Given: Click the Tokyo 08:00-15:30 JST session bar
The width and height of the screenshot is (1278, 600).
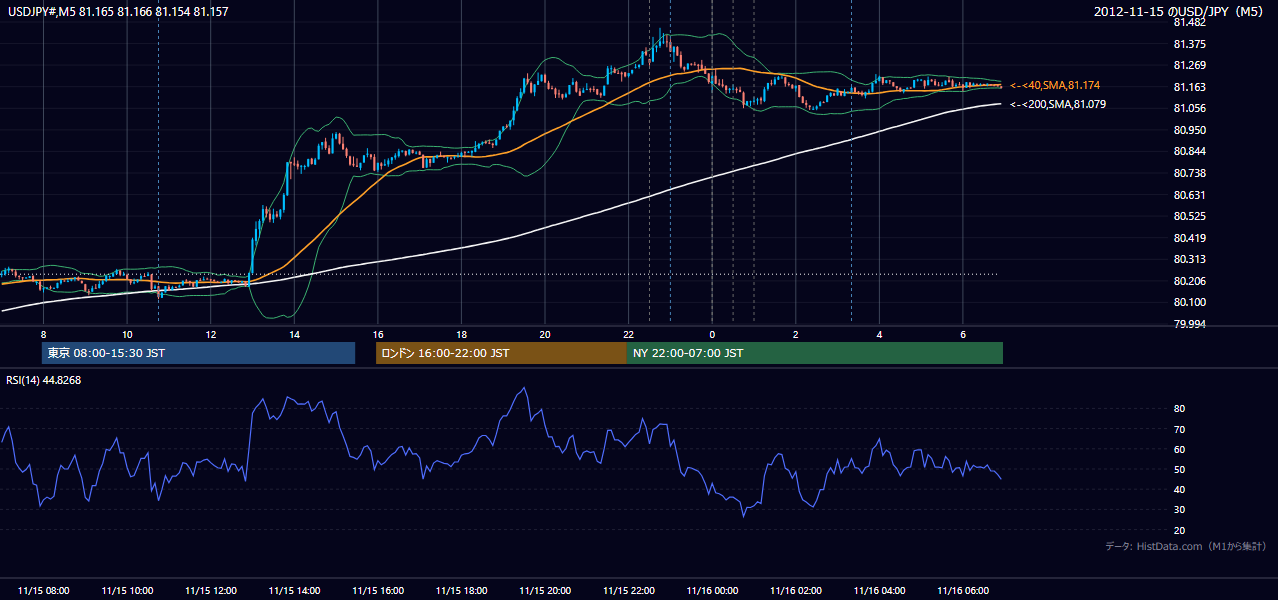Looking at the screenshot, I should click(x=198, y=353).
